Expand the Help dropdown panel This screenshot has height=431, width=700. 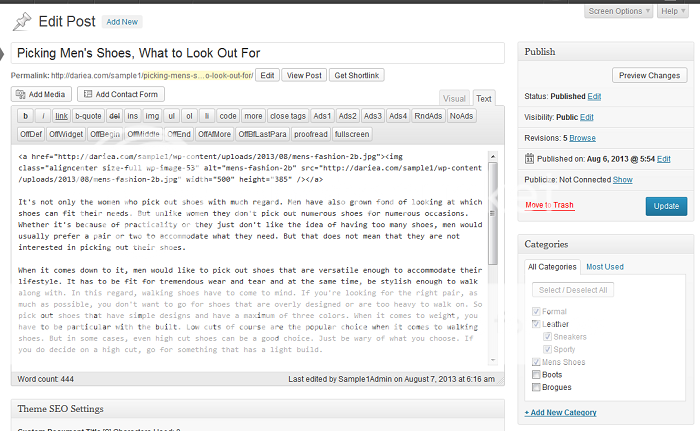(x=671, y=11)
